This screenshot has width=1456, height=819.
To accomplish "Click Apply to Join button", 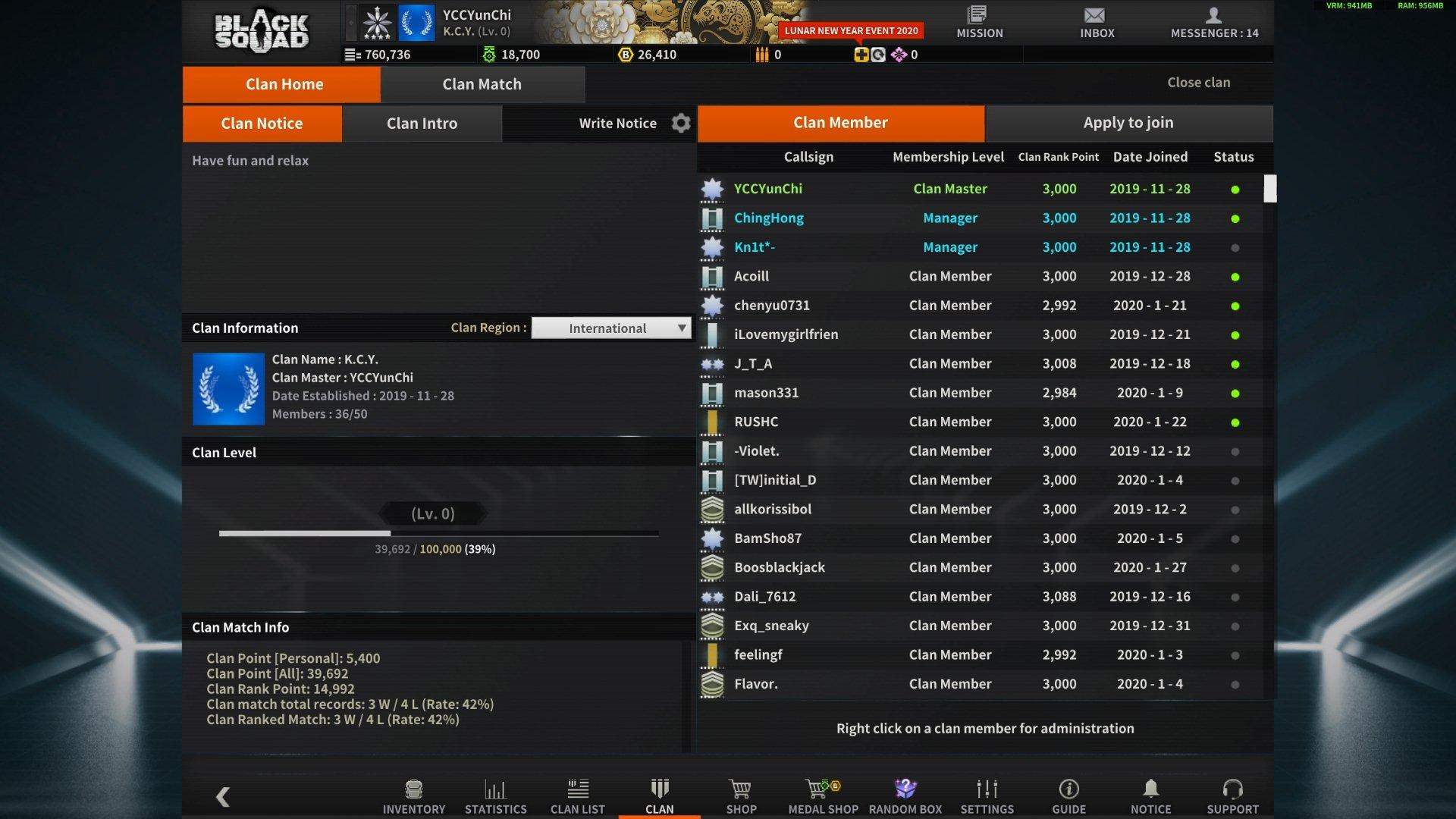I will pos(1128,122).
